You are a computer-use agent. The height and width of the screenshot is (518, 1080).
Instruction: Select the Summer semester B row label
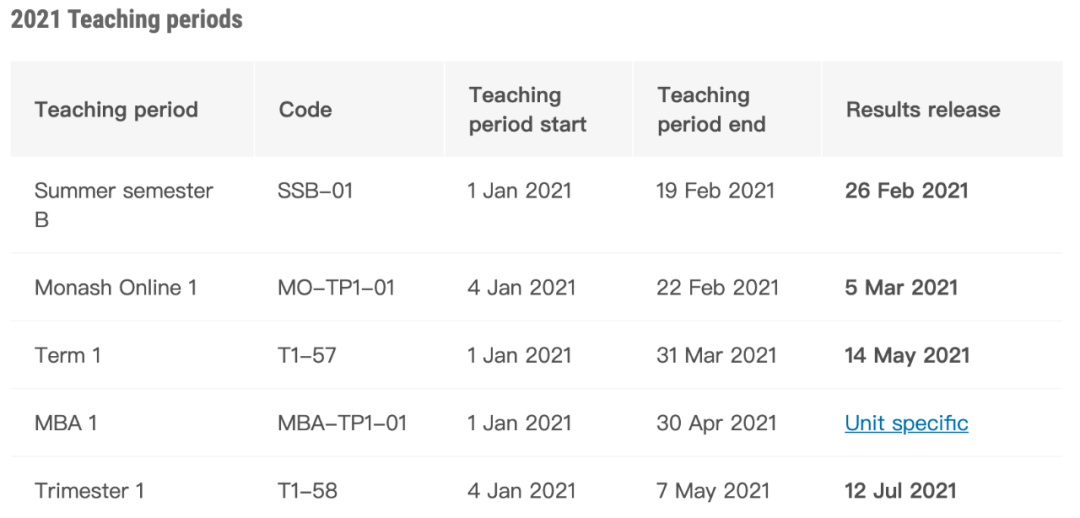(124, 205)
